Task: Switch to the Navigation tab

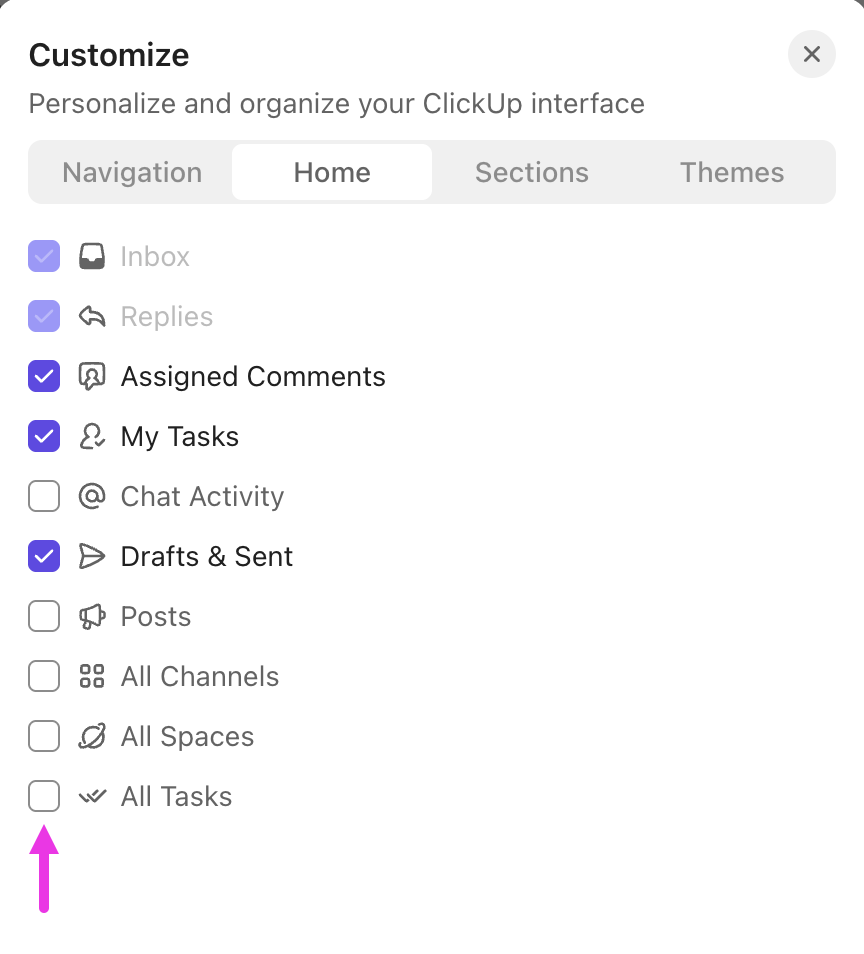Action: tap(132, 172)
